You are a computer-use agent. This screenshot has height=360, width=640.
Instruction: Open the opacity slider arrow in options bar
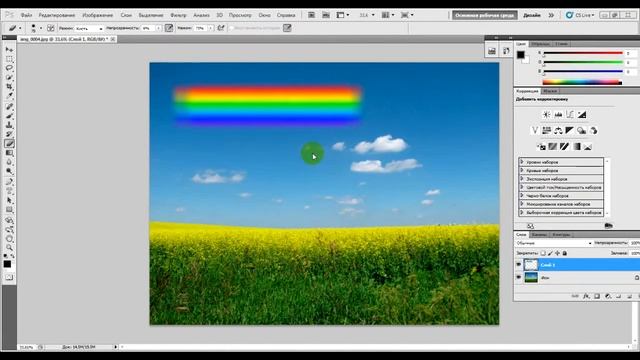tap(158, 28)
